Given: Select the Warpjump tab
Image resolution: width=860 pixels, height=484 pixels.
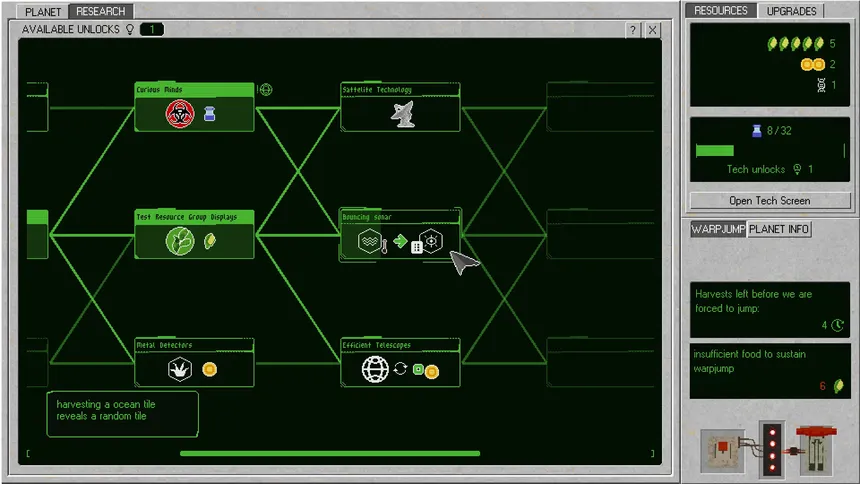Looking at the screenshot, I should point(718,229).
